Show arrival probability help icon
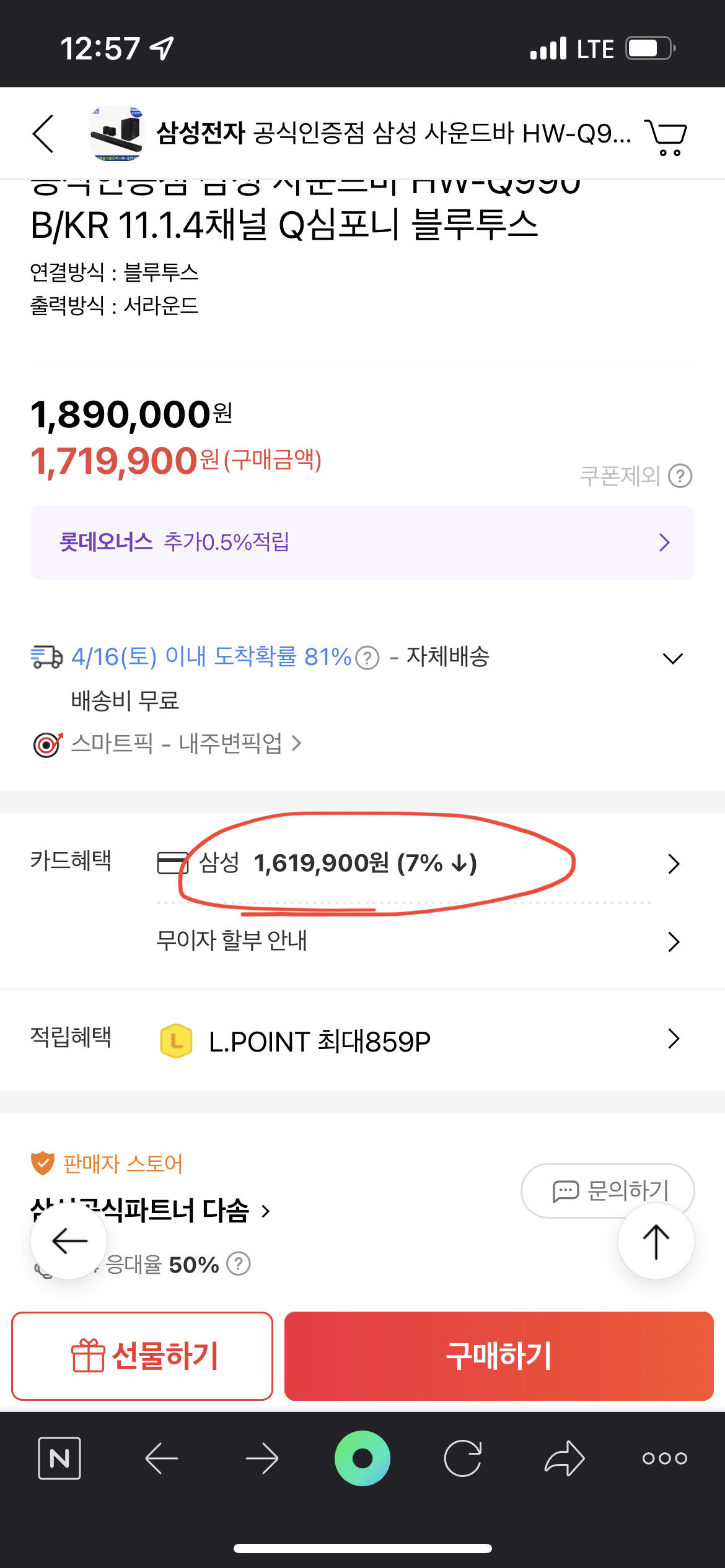725x1568 pixels. pos(367,658)
